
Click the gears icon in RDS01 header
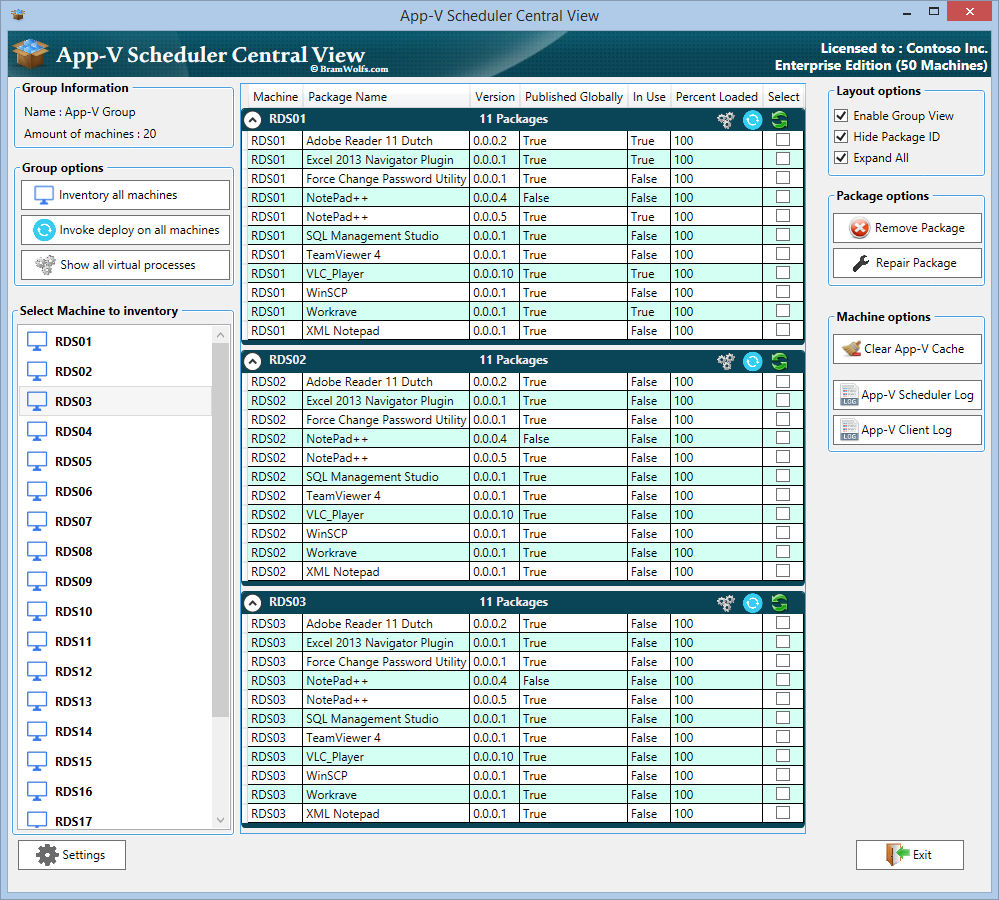(x=726, y=120)
